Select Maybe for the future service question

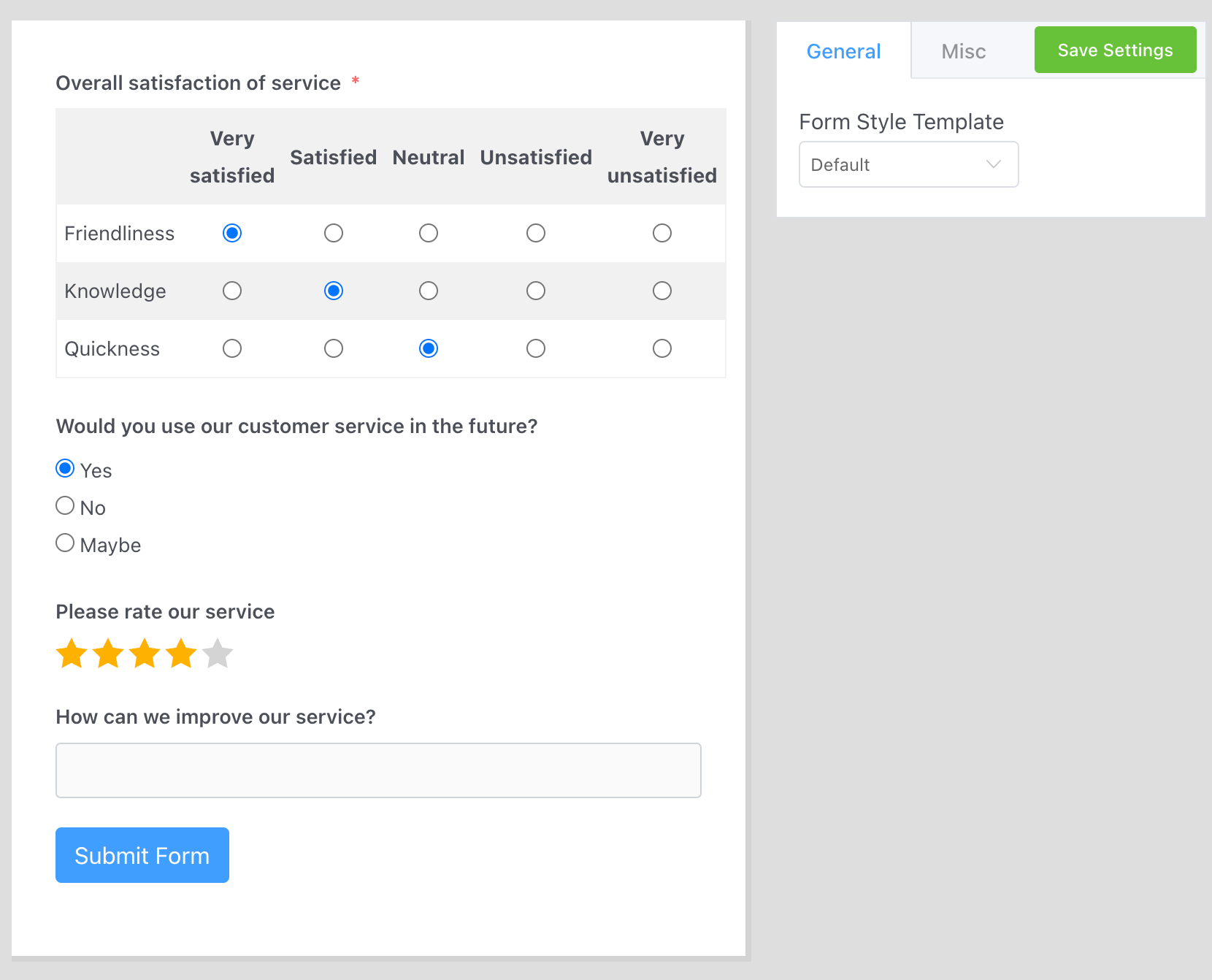pyautogui.click(x=65, y=543)
